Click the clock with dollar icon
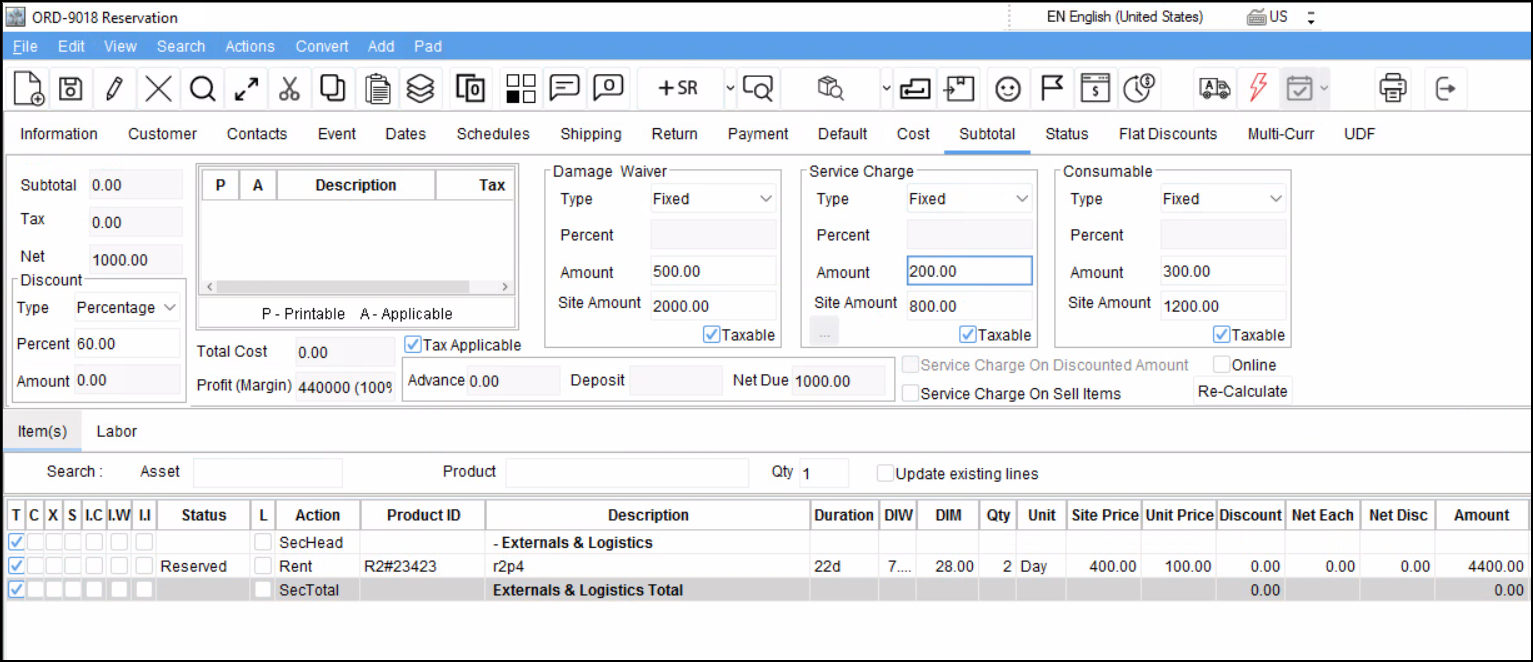The height and width of the screenshot is (662, 1533). (1139, 88)
